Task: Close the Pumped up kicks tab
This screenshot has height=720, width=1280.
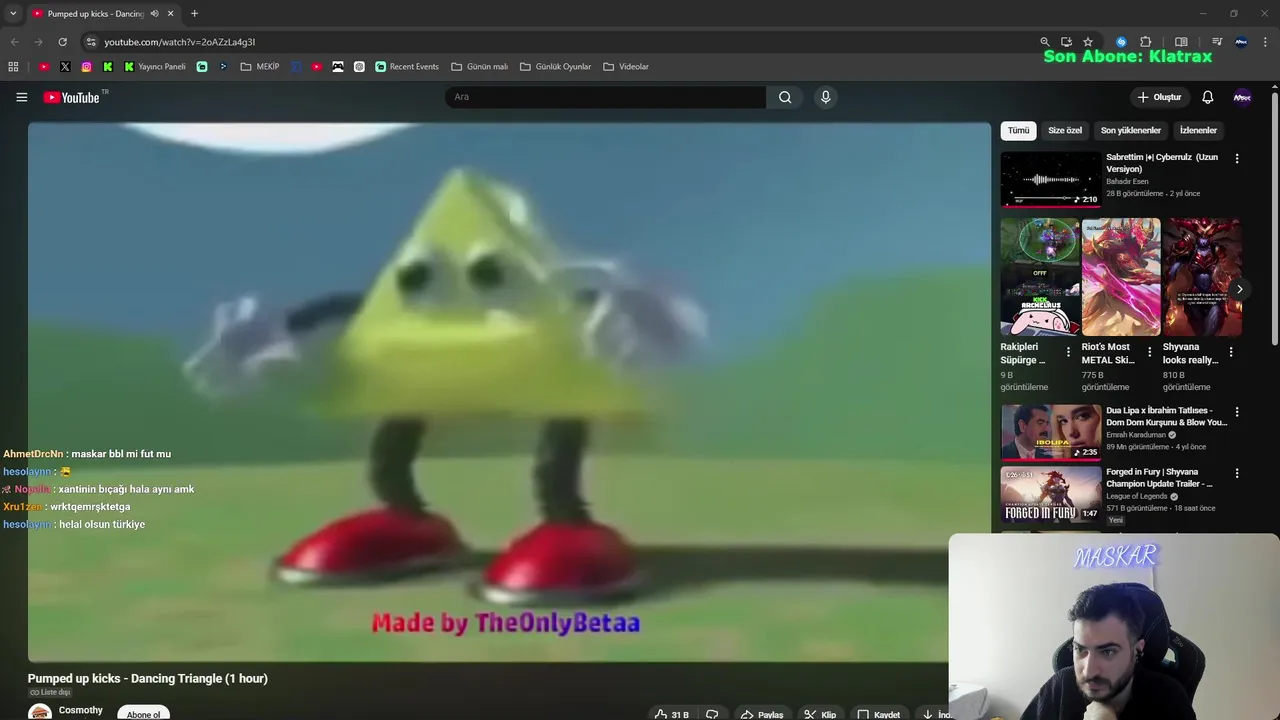Action: point(170,14)
